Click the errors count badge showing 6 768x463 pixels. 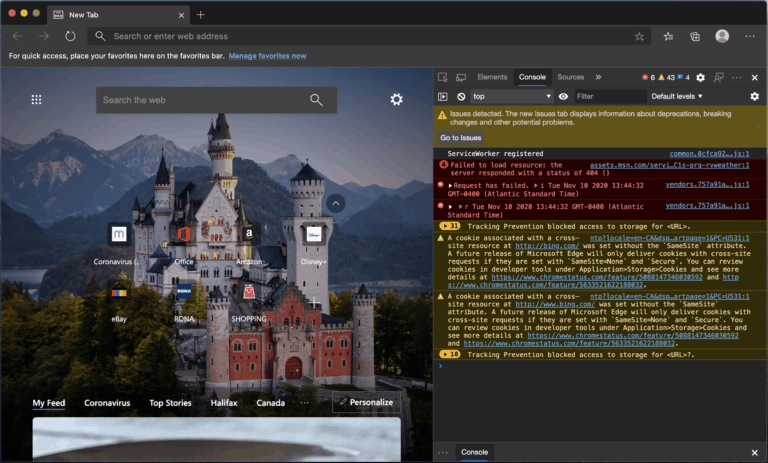pos(648,77)
